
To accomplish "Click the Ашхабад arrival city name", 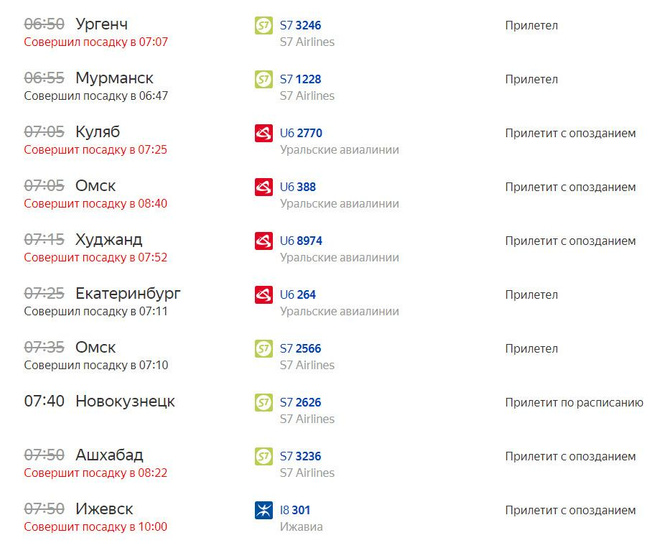I will (109, 456).
